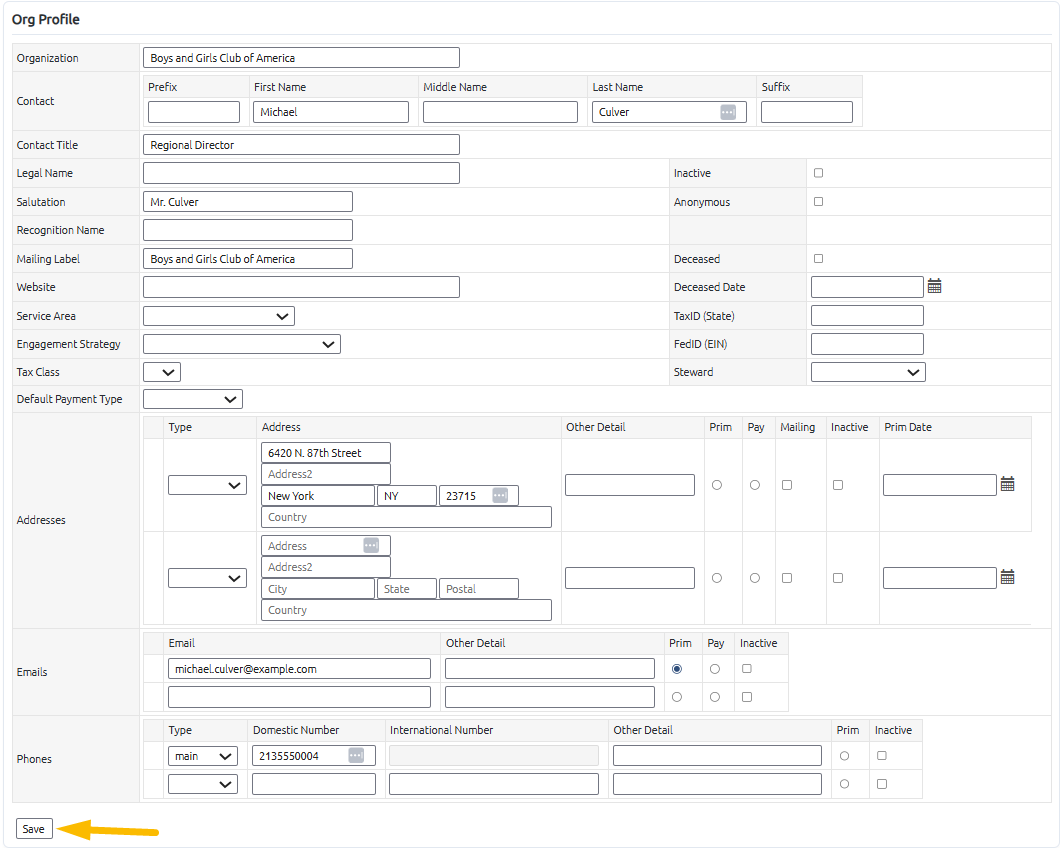Viewport: 1060px width, 848px height.
Task: Click the Deceased Date input field
Action: point(867,287)
